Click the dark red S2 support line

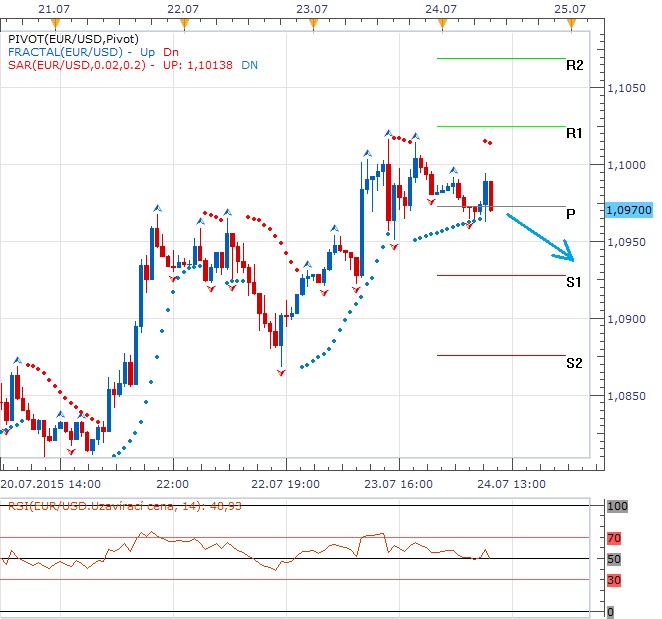tap(500, 355)
